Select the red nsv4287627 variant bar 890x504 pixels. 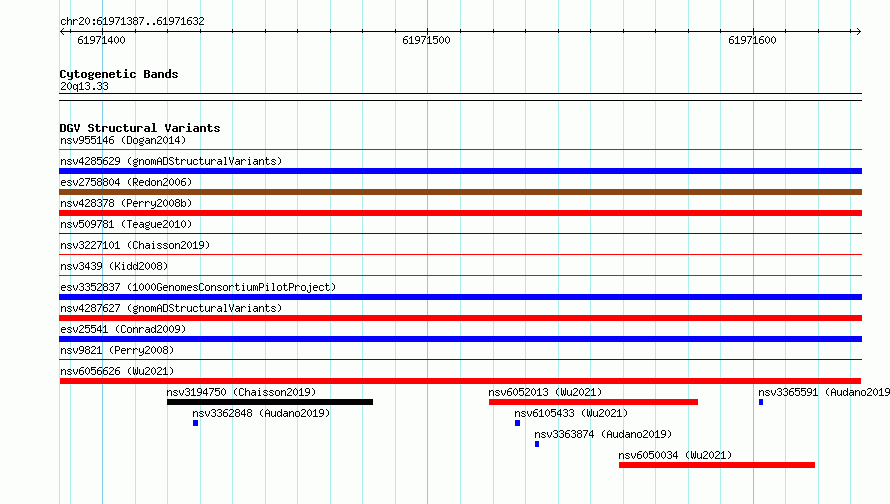(460, 318)
